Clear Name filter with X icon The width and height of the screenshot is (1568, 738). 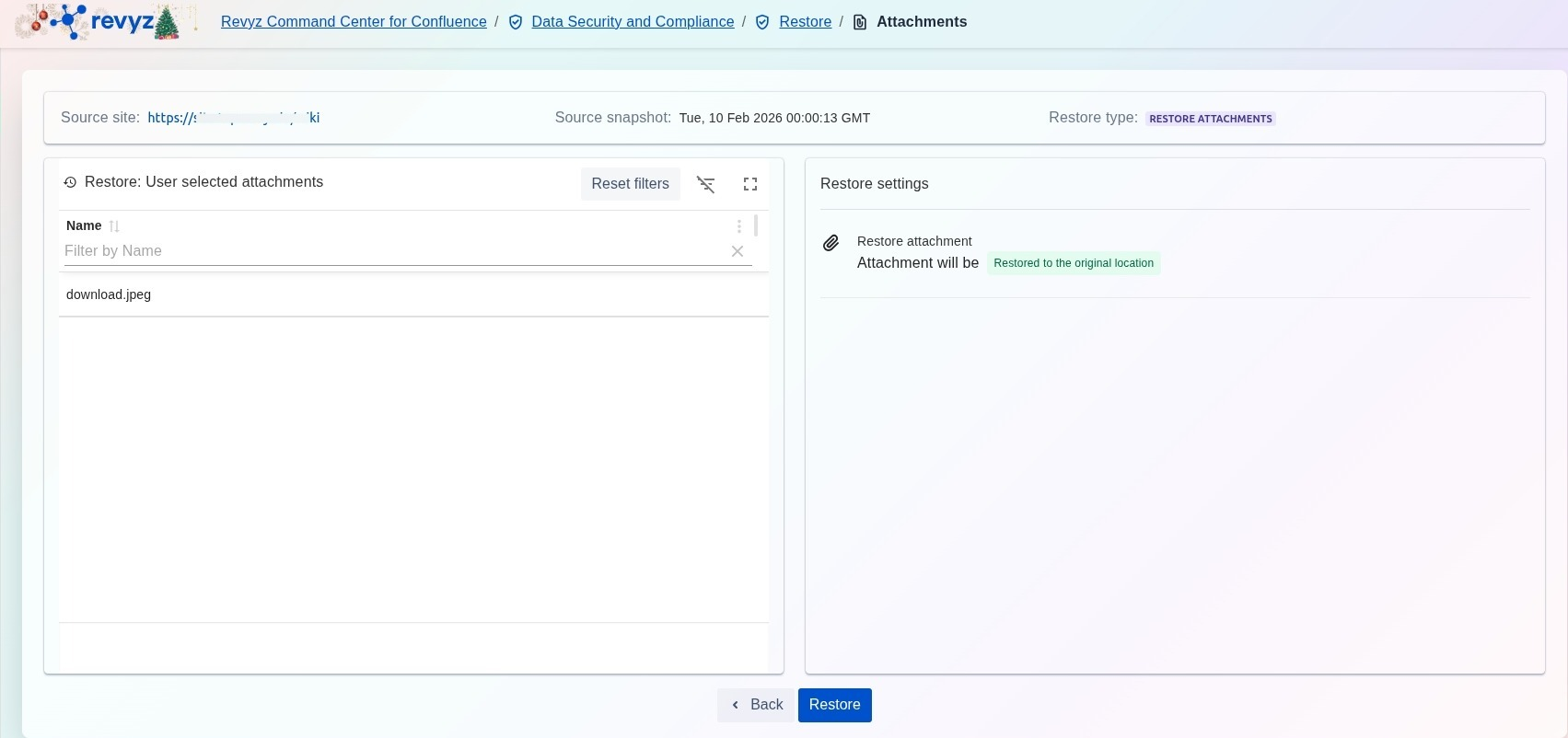point(738,251)
